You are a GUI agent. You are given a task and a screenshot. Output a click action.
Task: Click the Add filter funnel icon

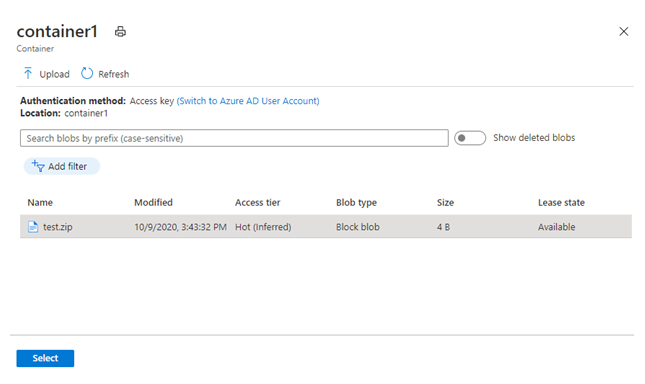click(38, 166)
